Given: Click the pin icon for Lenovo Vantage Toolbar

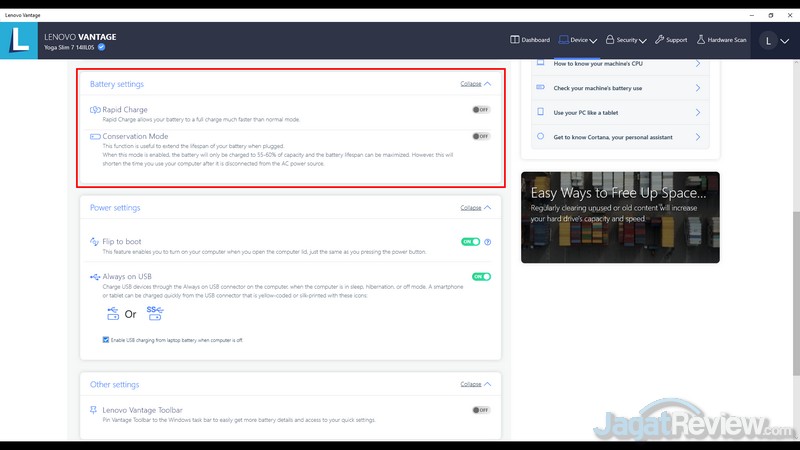Looking at the screenshot, I should point(94,409).
